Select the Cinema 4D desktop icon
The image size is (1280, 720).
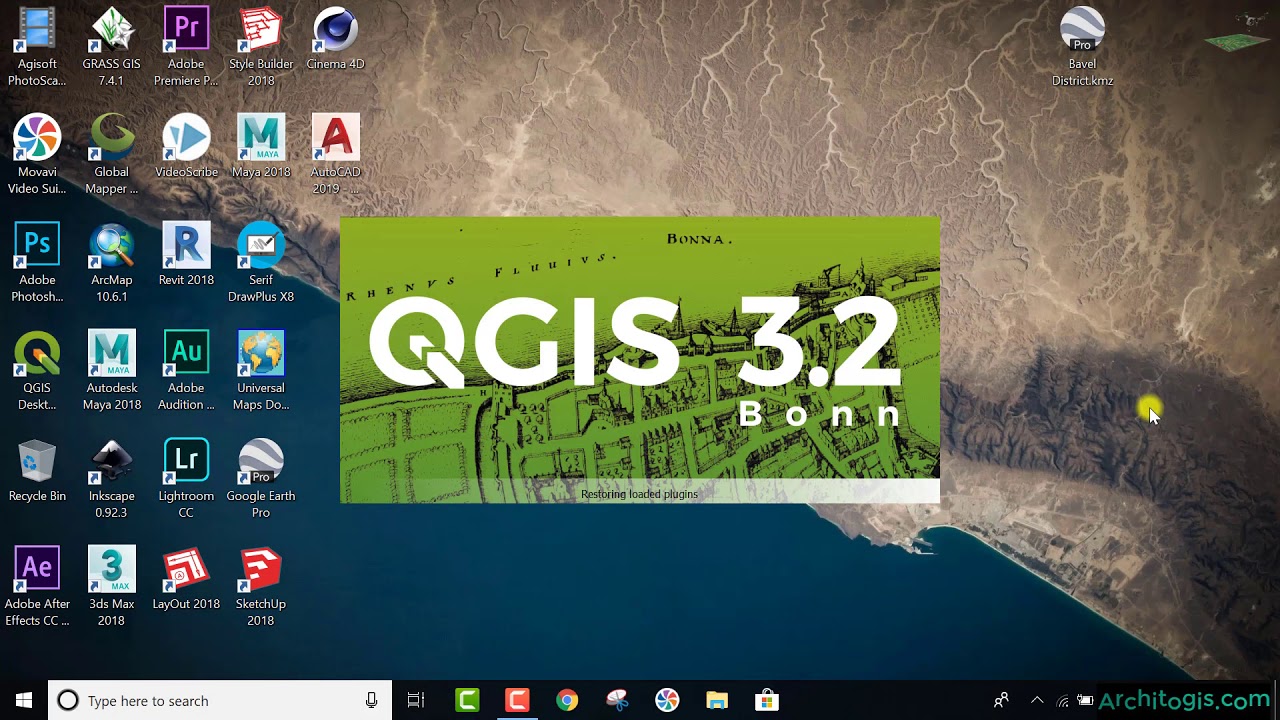335,38
